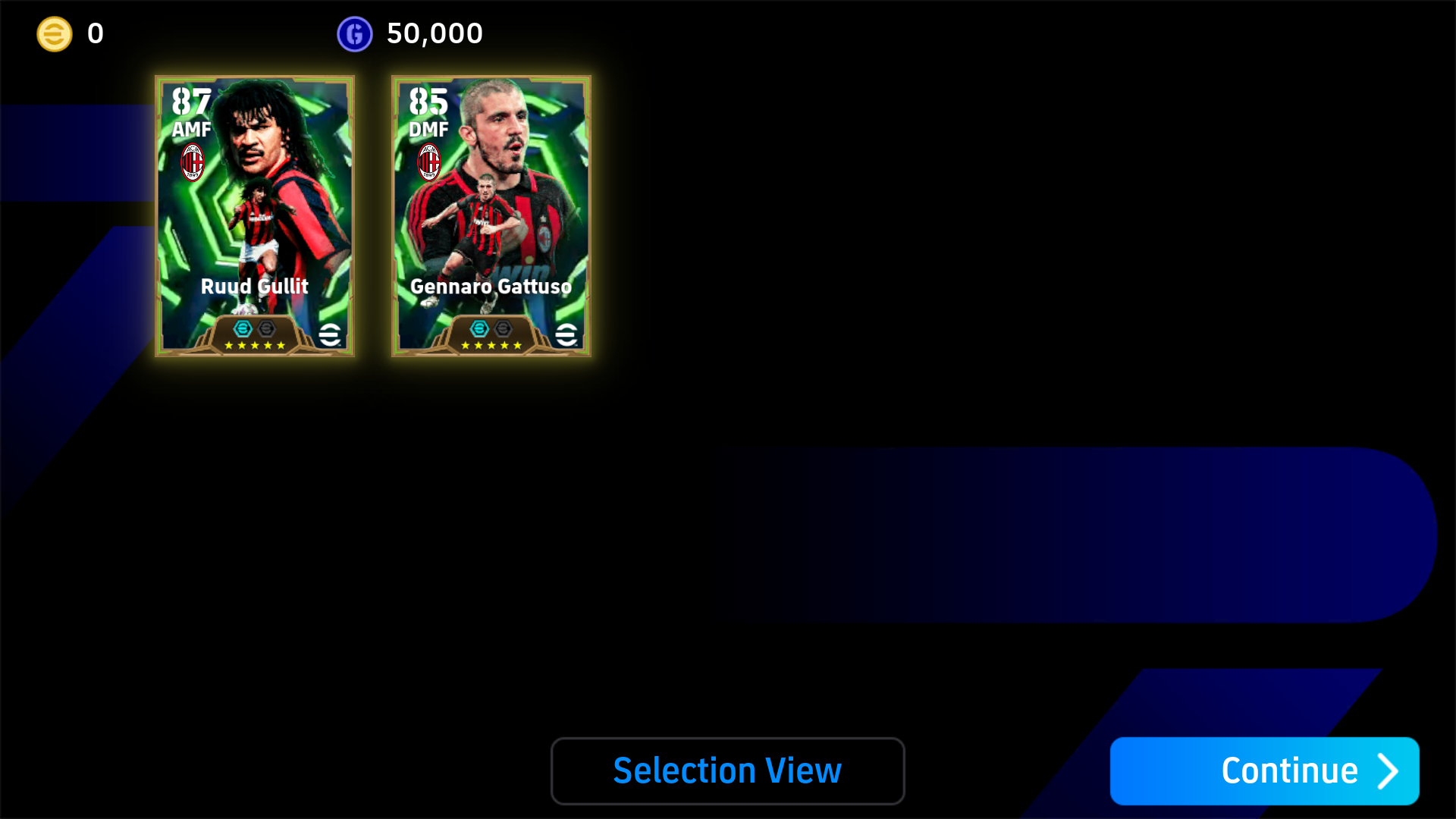Tap grey empty booster slot on Gattuso card

tap(504, 328)
